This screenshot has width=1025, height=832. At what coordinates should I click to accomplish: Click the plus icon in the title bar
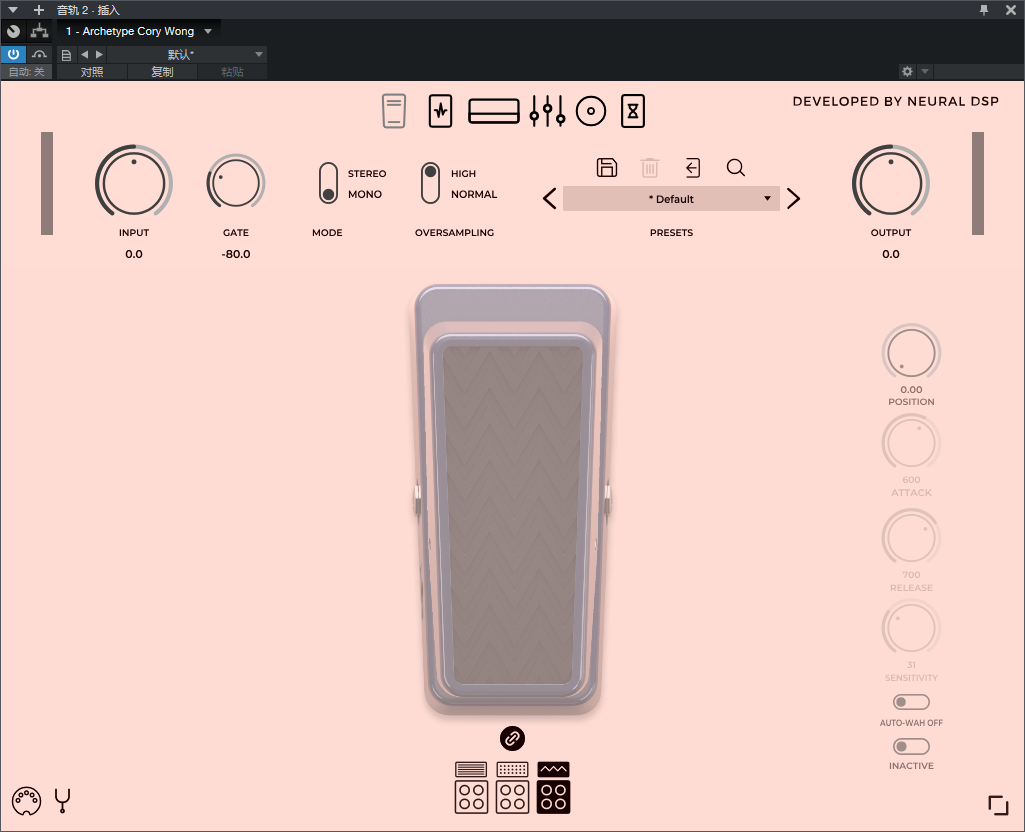39,10
